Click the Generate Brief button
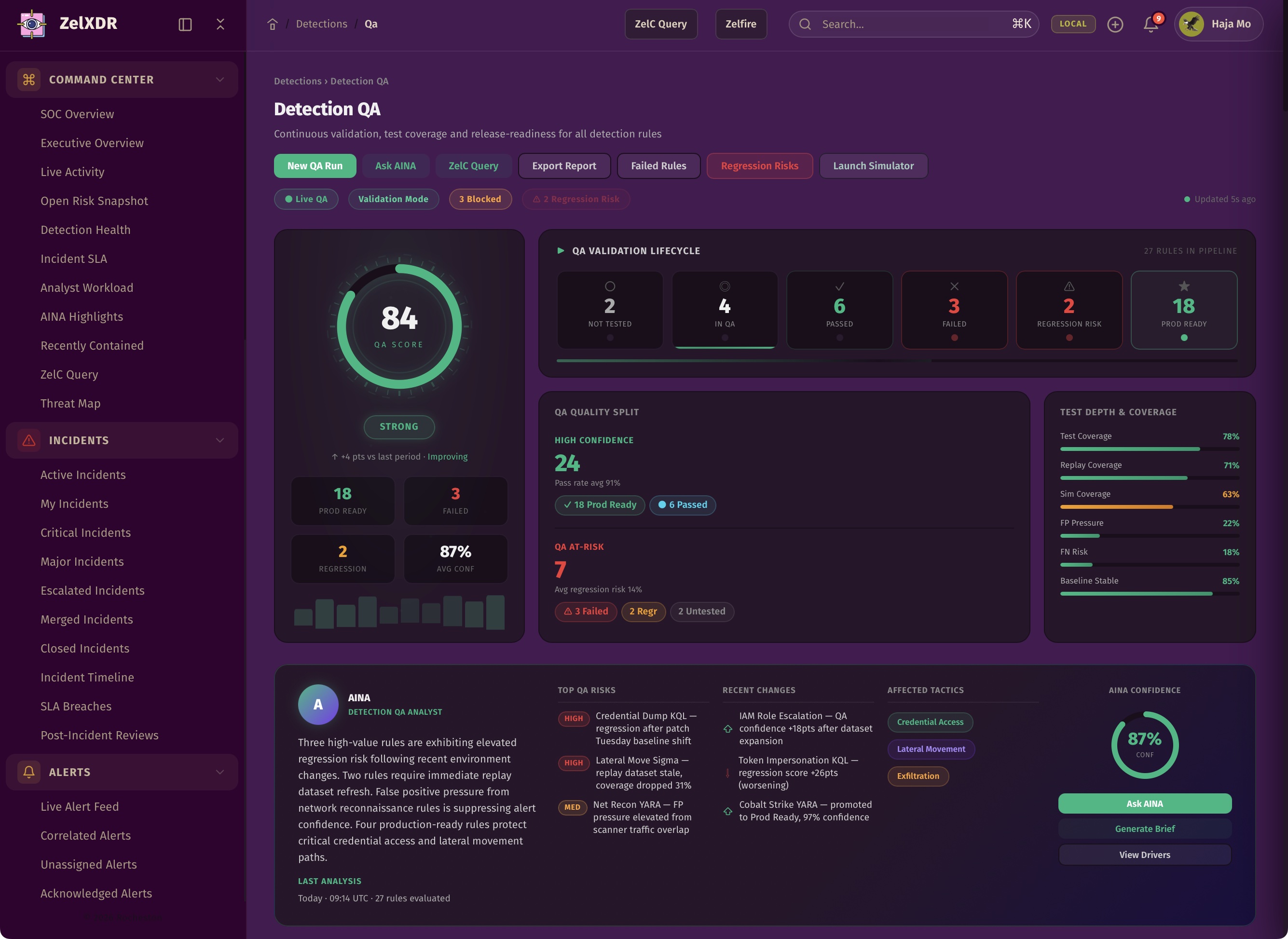Screen dimensions: 1288x939 coord(1144,829)
